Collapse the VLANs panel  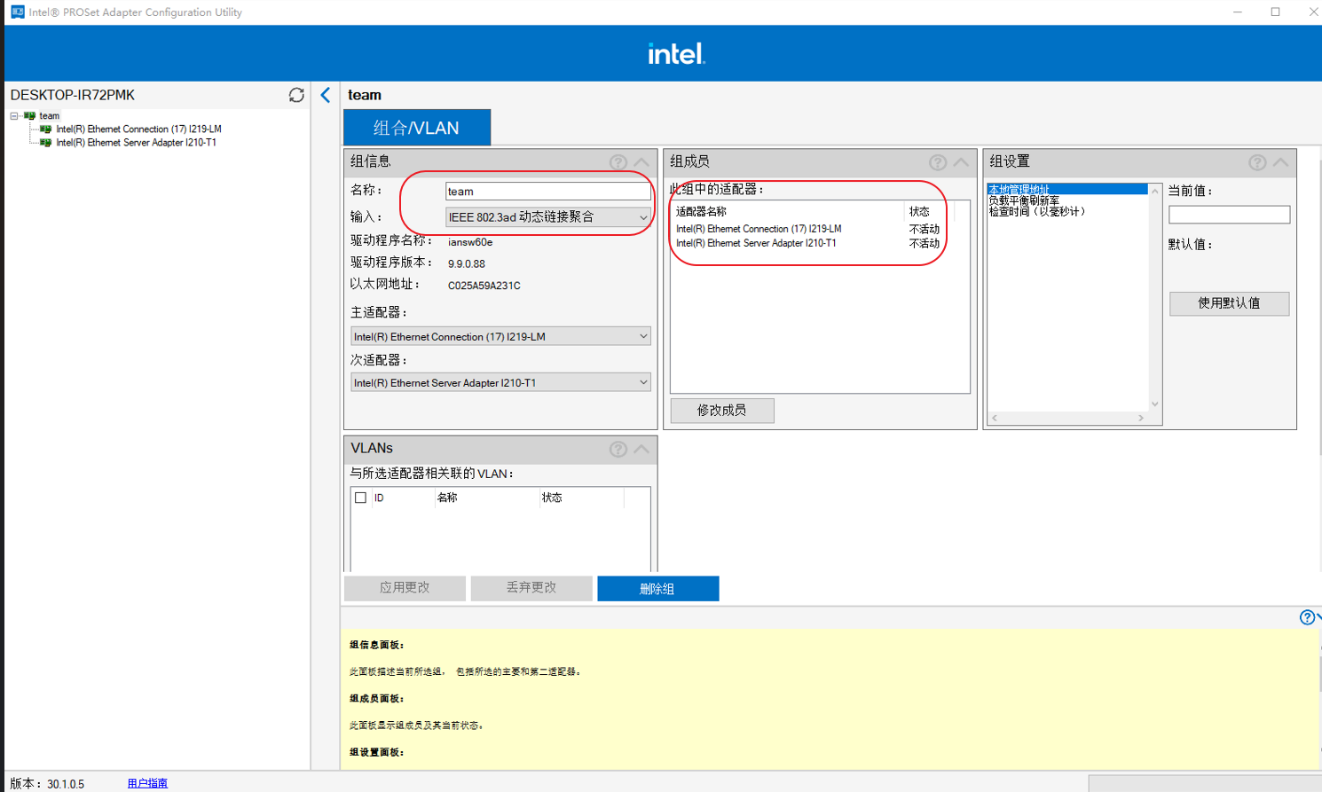(641, 449)
